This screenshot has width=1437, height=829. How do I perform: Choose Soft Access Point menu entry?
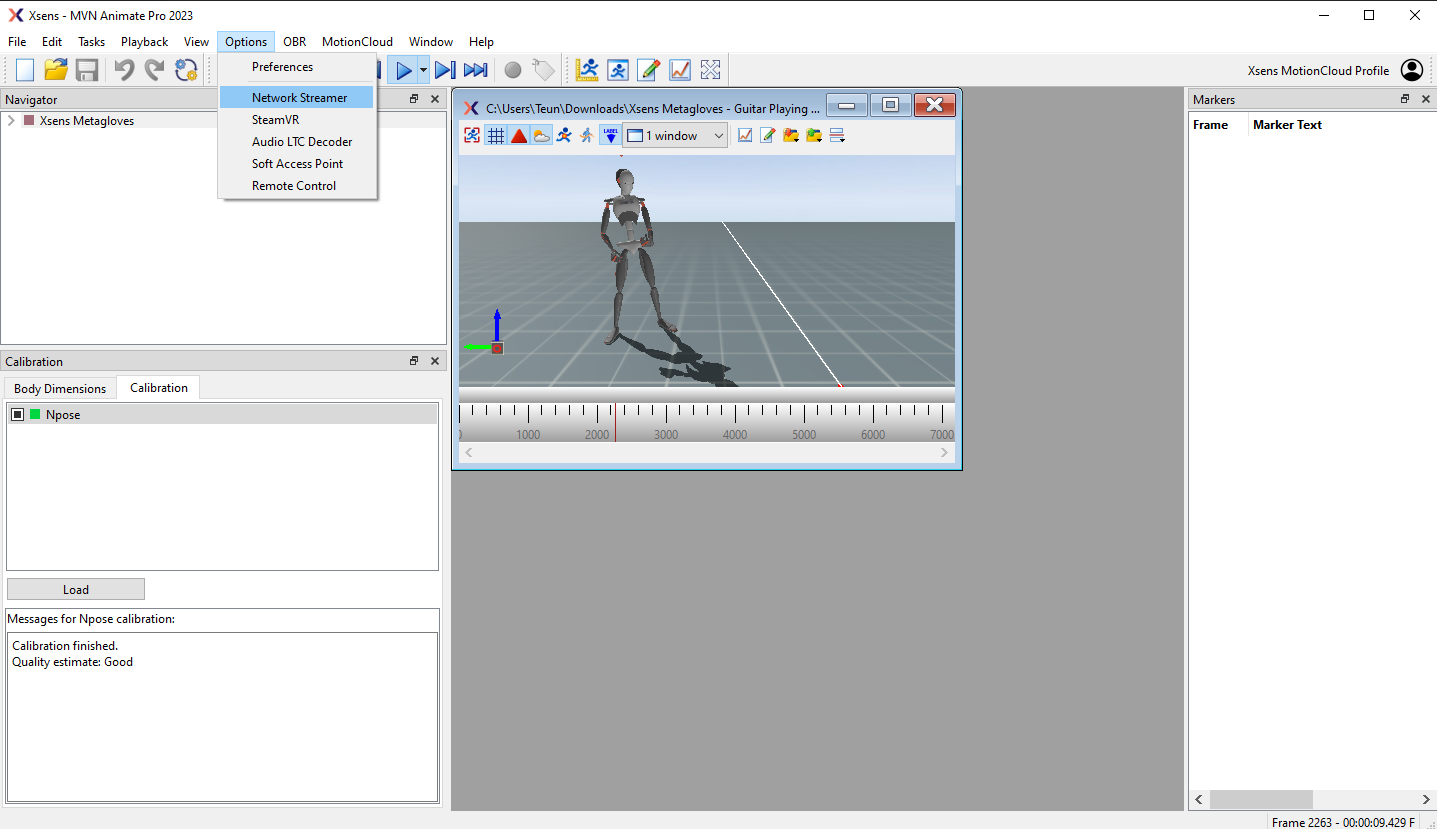[297, 164]
